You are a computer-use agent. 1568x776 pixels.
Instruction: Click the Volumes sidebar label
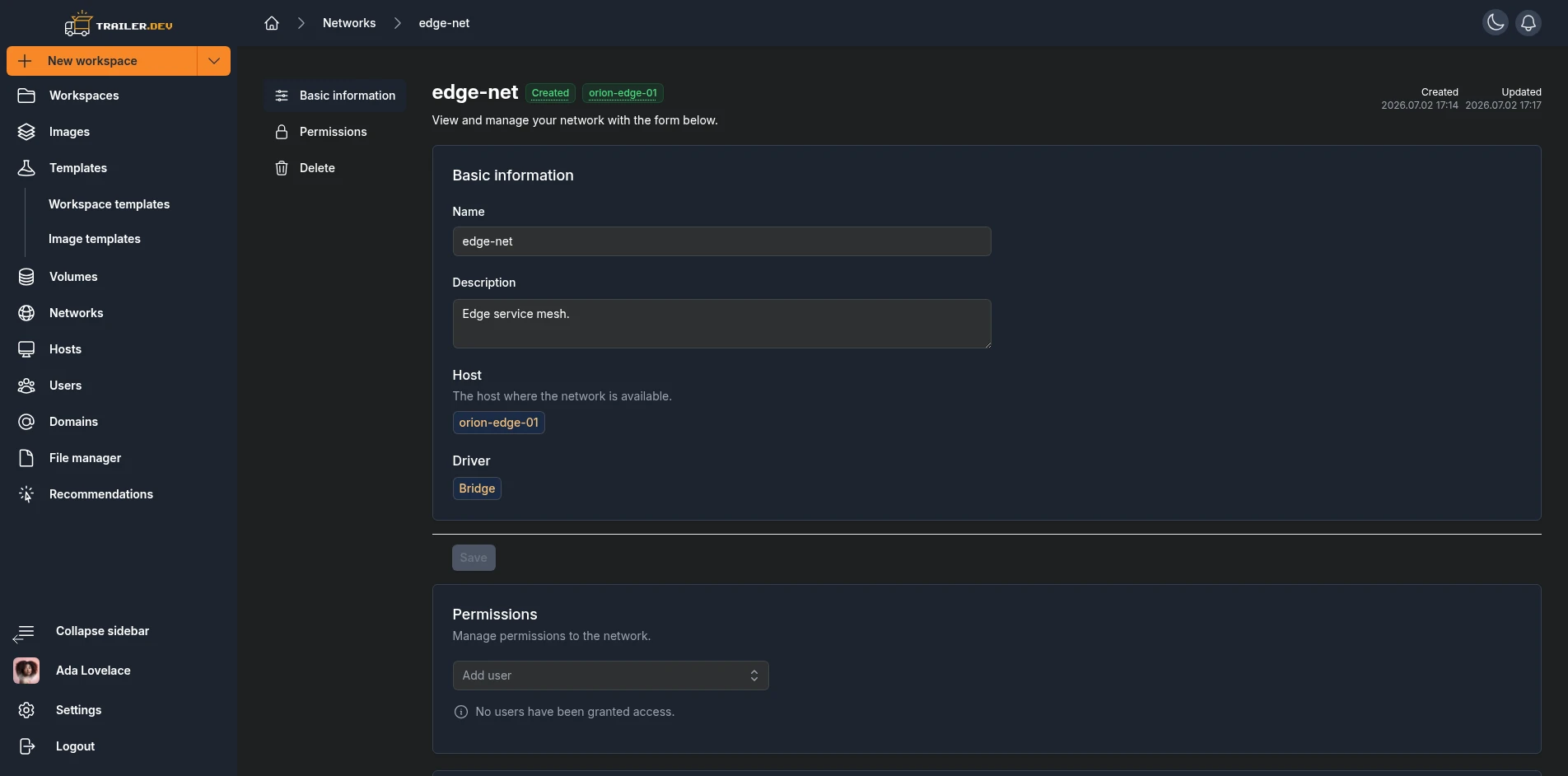(x=73, y=277)
